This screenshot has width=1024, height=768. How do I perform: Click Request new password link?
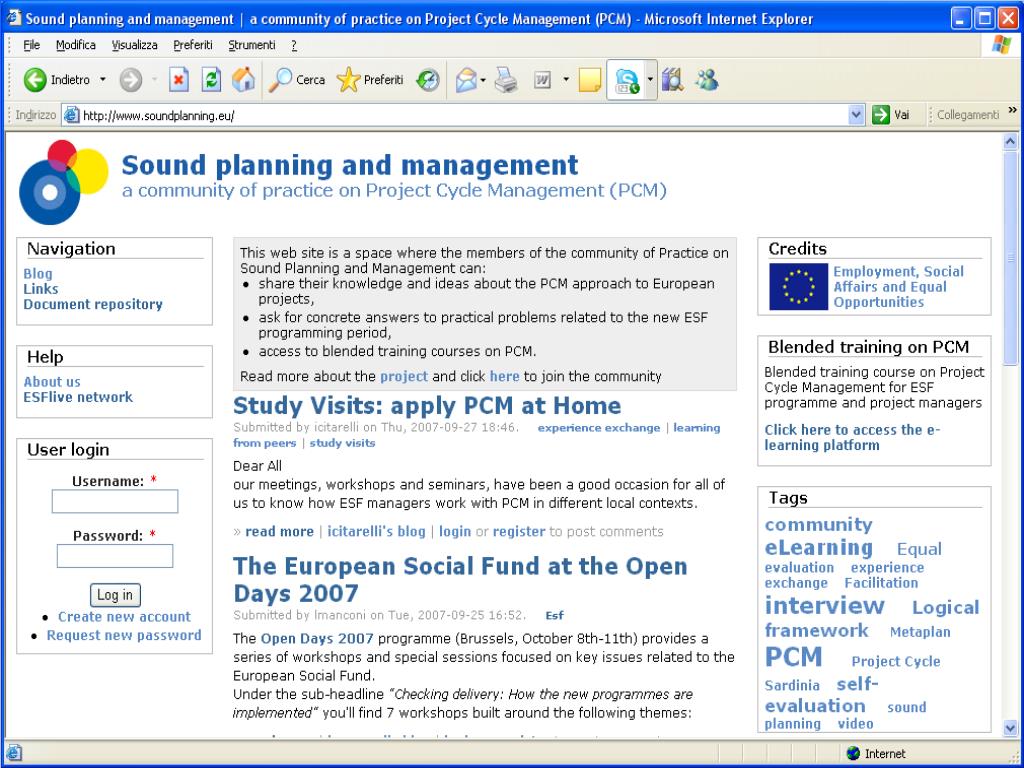(x=124, y=635)
